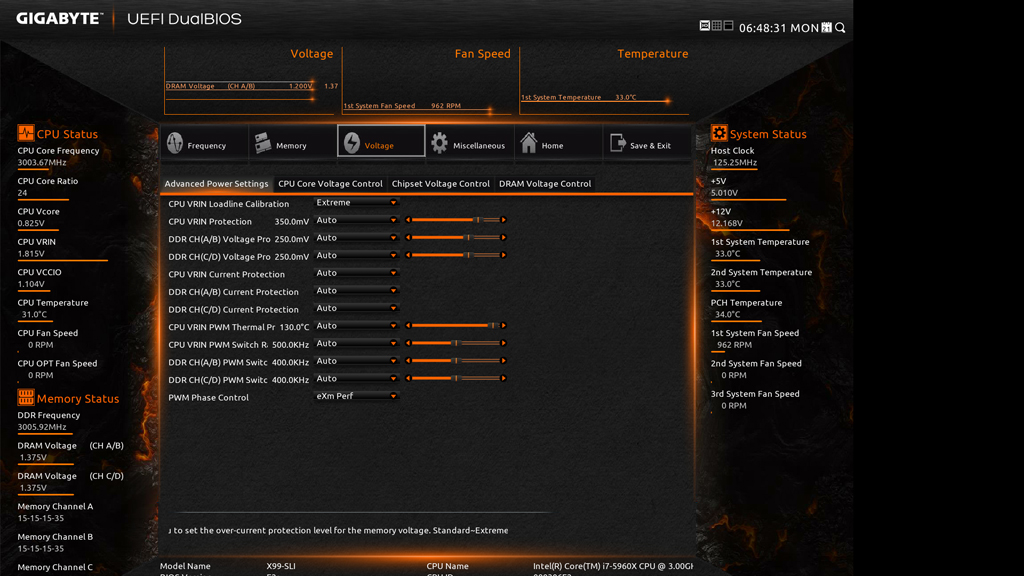The width and height of the screenshot is (1024, 576).
Task: Open the Memory section icon
Action: (x=263, y=144)
